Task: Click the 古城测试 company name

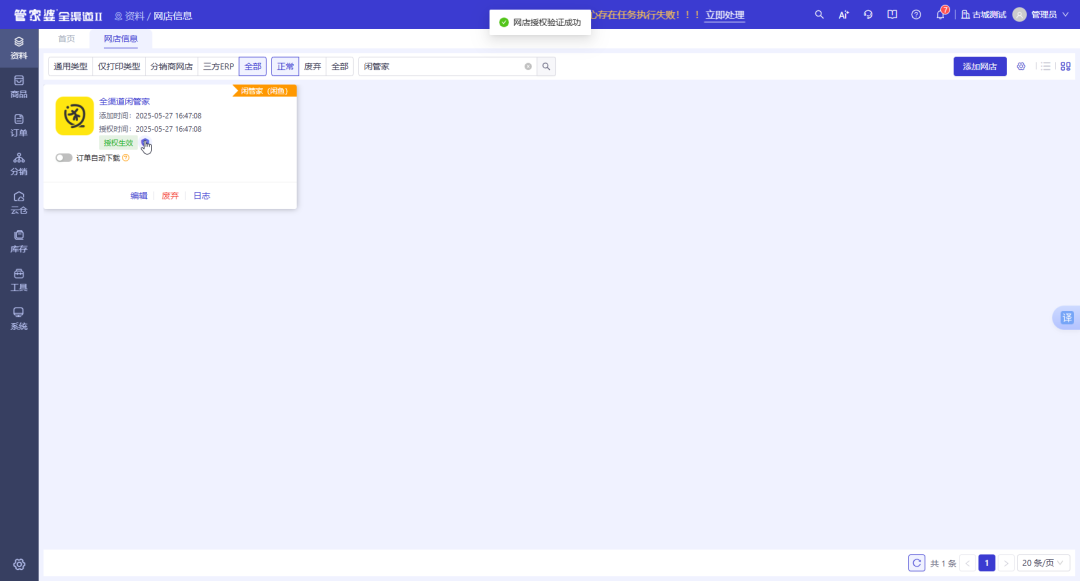Action: (984, 14)
